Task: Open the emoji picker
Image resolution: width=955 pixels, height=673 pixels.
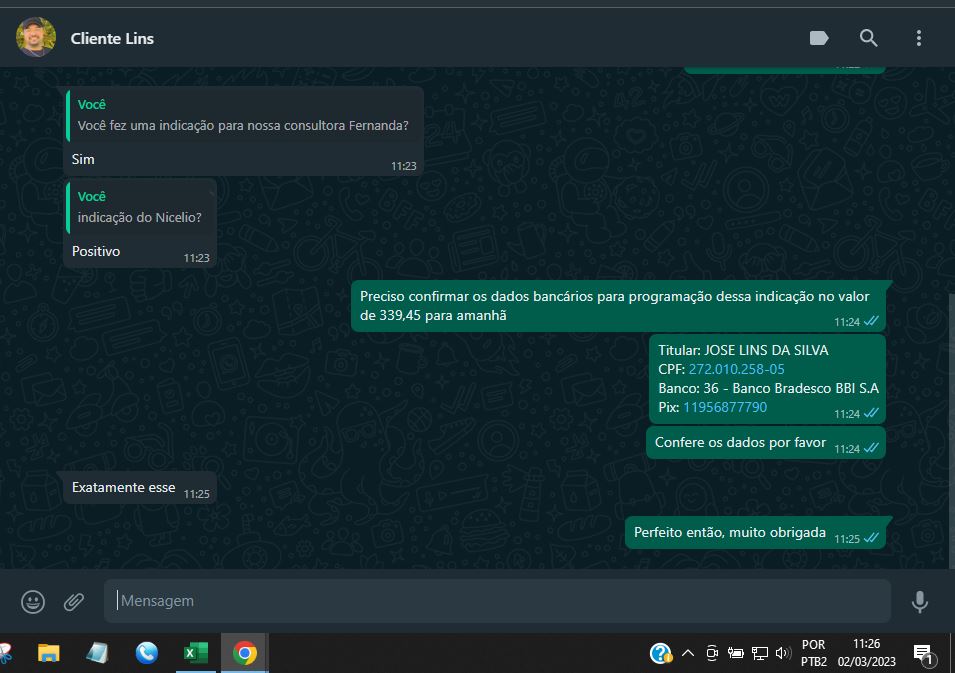Action: tap(33, 601)
